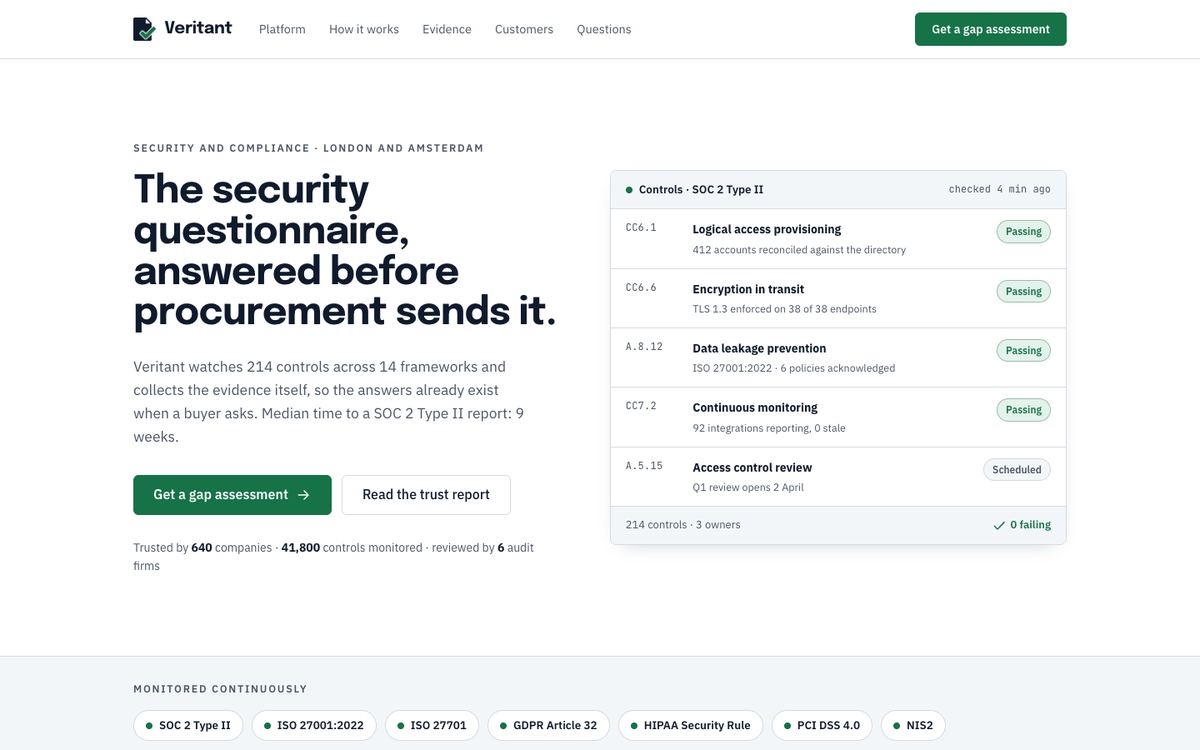The width and height of the screenshot is (1200, 750).
Task: Select the Access control review row
Action: (838, 477)
